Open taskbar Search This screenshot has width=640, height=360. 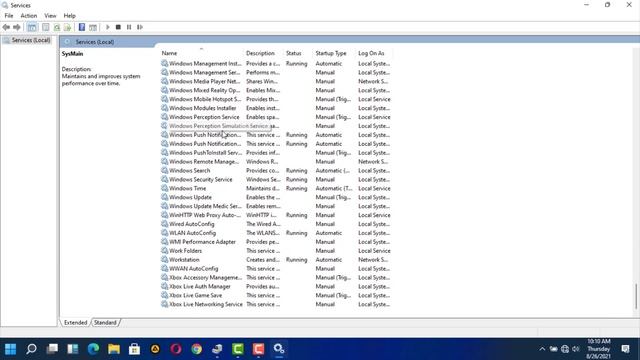point(31,349)
